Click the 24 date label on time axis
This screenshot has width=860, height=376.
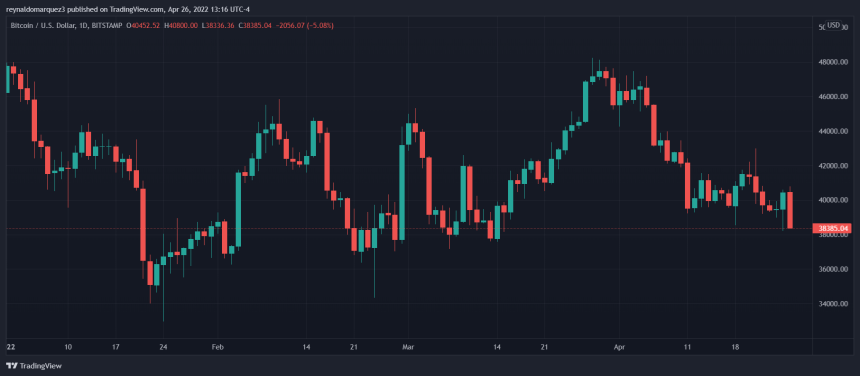[x=163, y=347]
